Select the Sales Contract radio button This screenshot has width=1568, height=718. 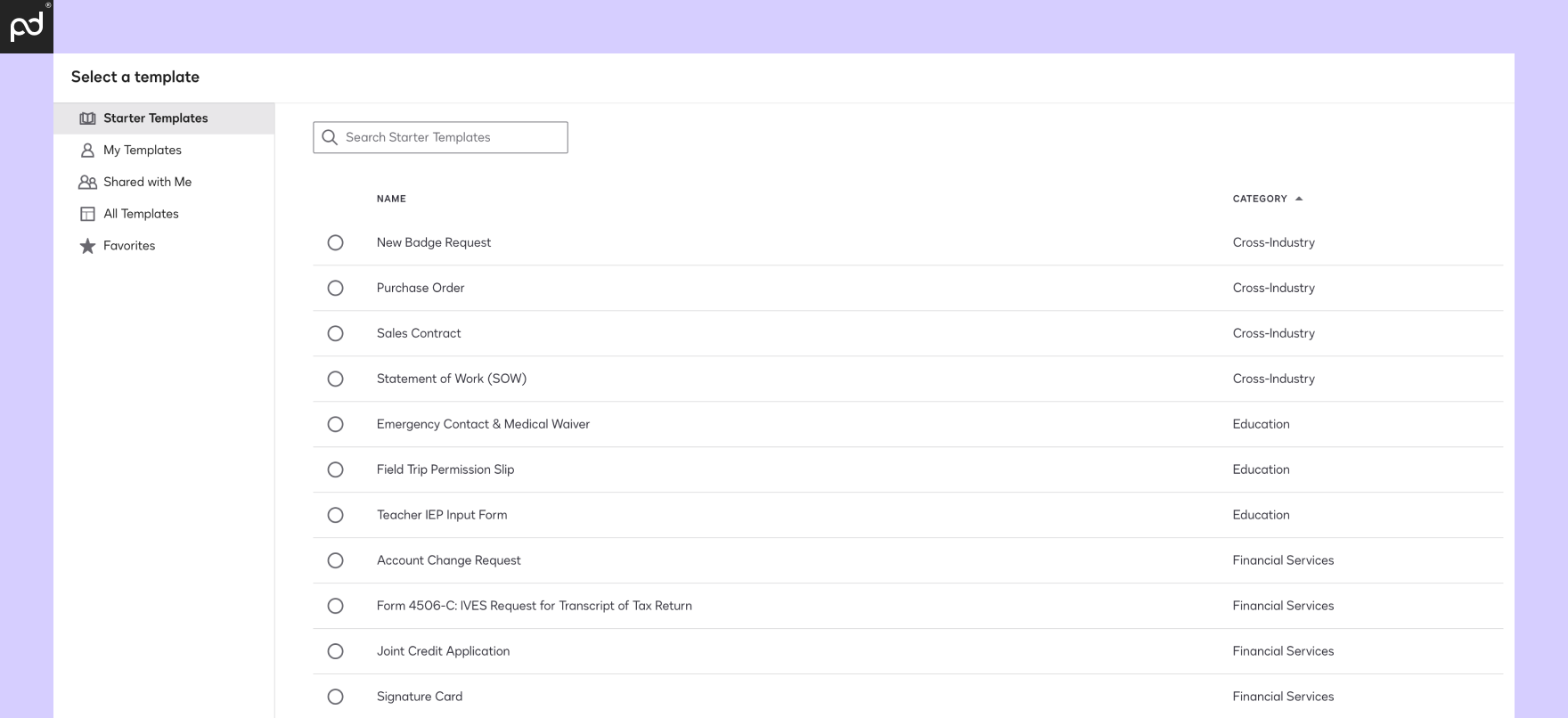point(335,333)
